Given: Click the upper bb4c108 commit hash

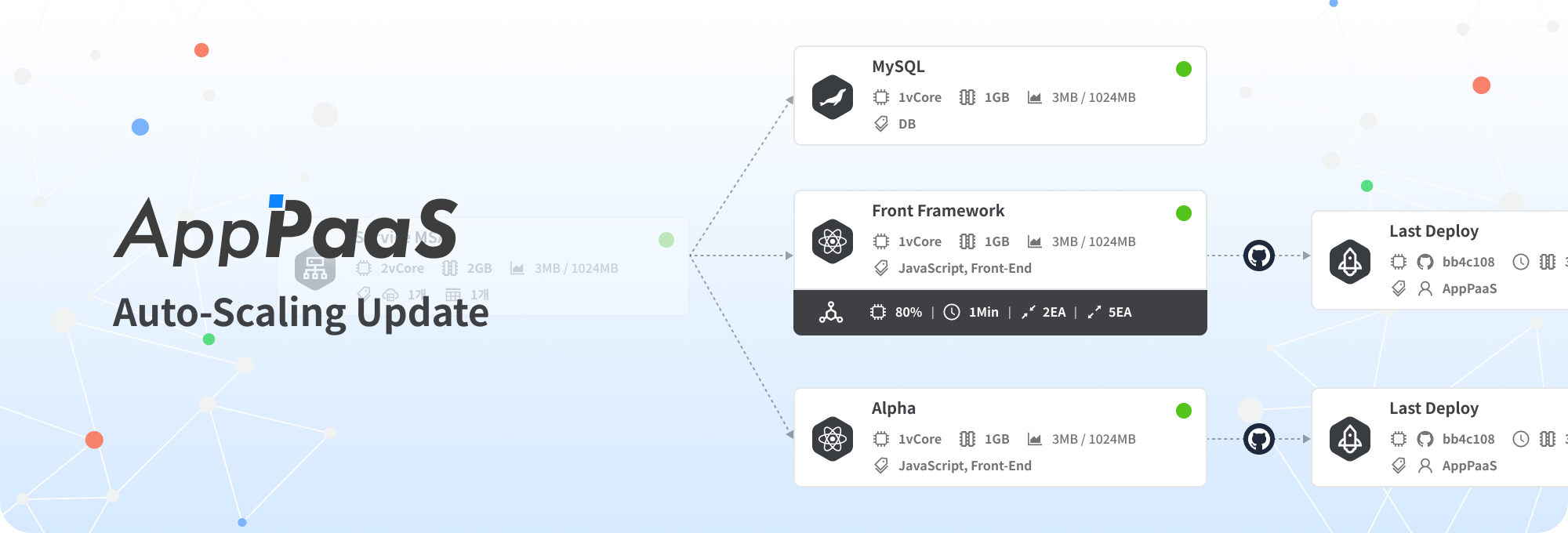Looking at the screenshot, I should [x=1468, y=262].
